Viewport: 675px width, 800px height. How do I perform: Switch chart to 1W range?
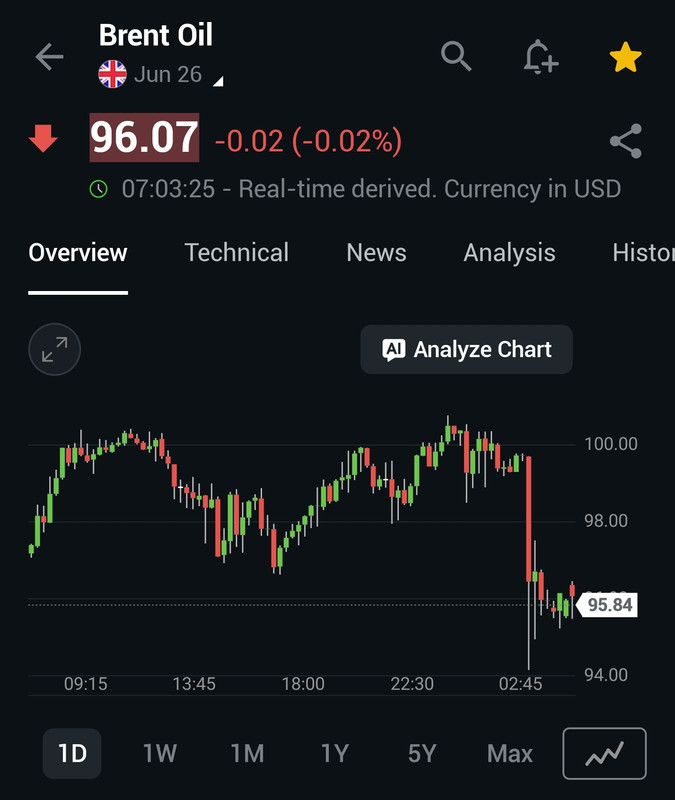pyautogui.click(x=160, y=754)
